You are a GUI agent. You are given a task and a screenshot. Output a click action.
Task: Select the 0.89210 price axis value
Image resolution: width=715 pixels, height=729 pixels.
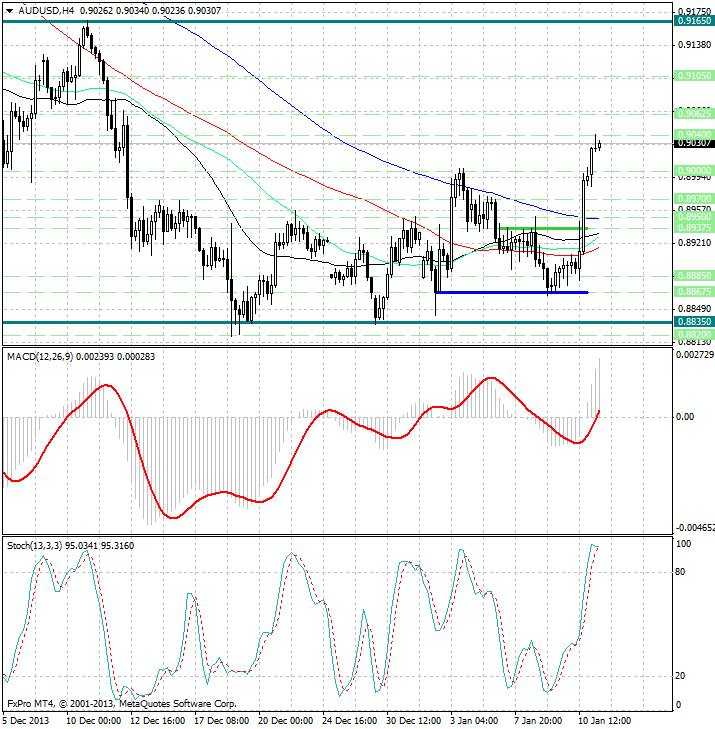[x=695, y=243]
